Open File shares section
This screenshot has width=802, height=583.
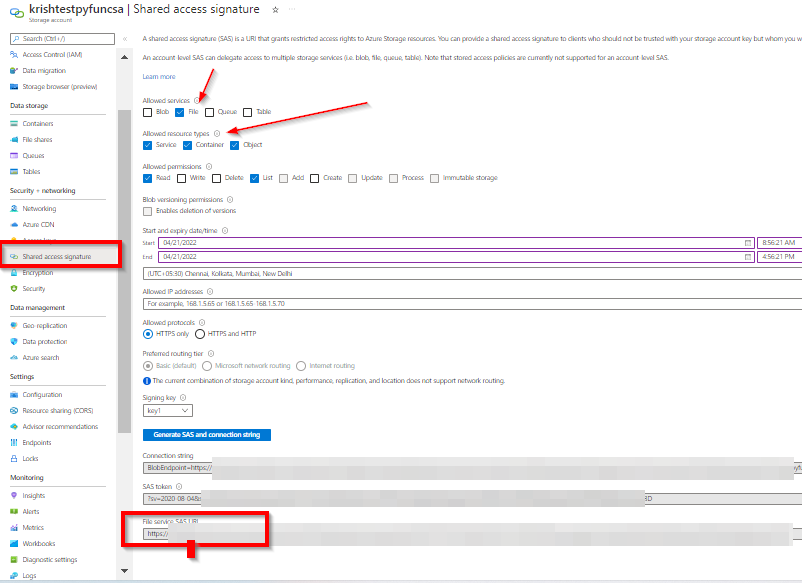[37, 140]
